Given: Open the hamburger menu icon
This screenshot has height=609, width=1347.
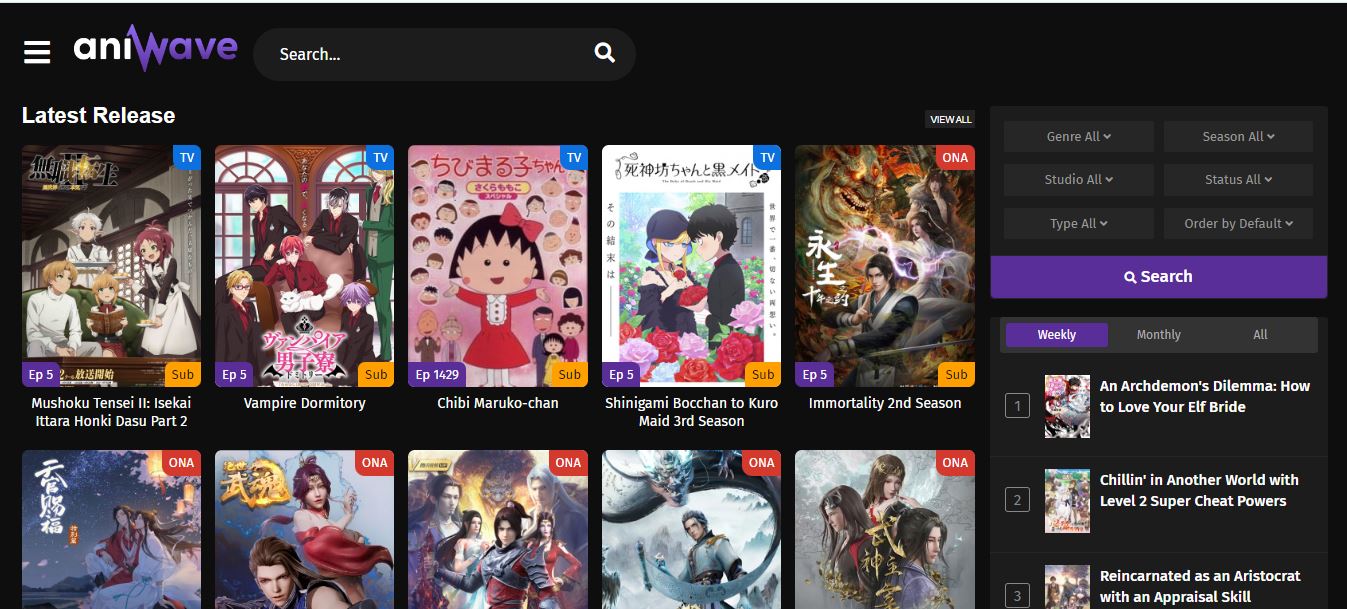Looking at the screenshot, I should point(37,53).
